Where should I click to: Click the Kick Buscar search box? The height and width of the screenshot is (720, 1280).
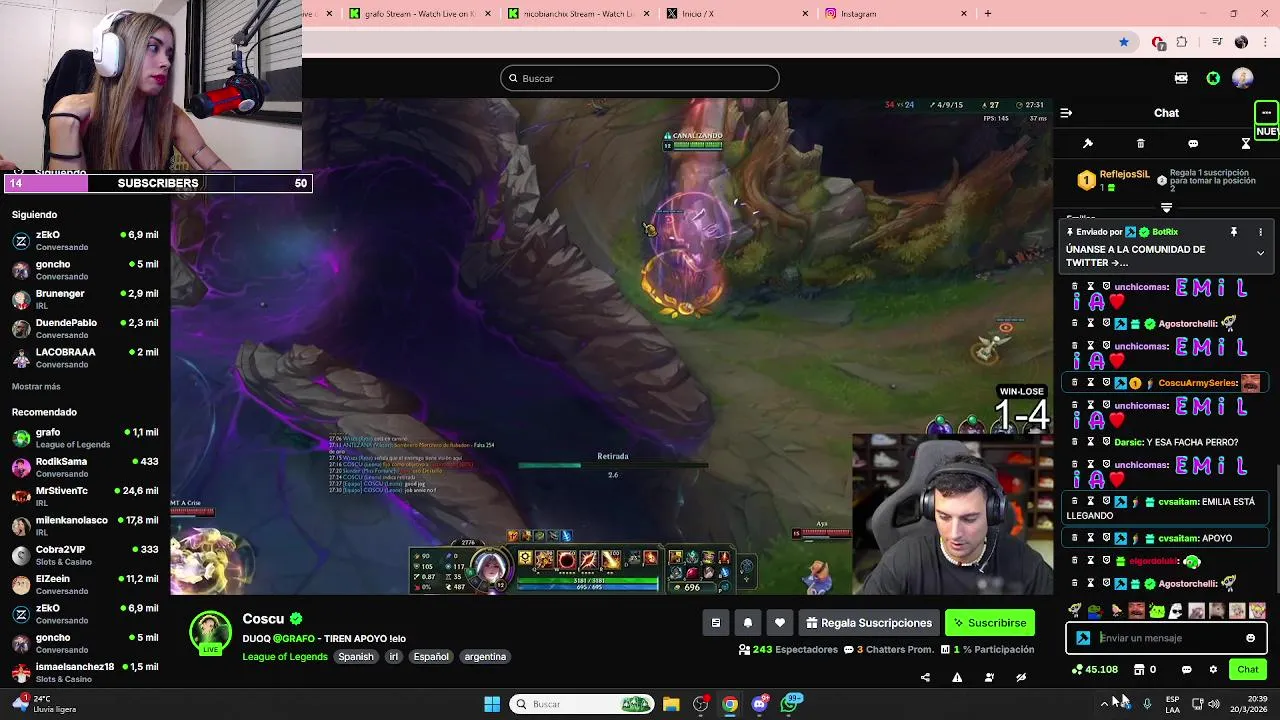tap(640, 78)
